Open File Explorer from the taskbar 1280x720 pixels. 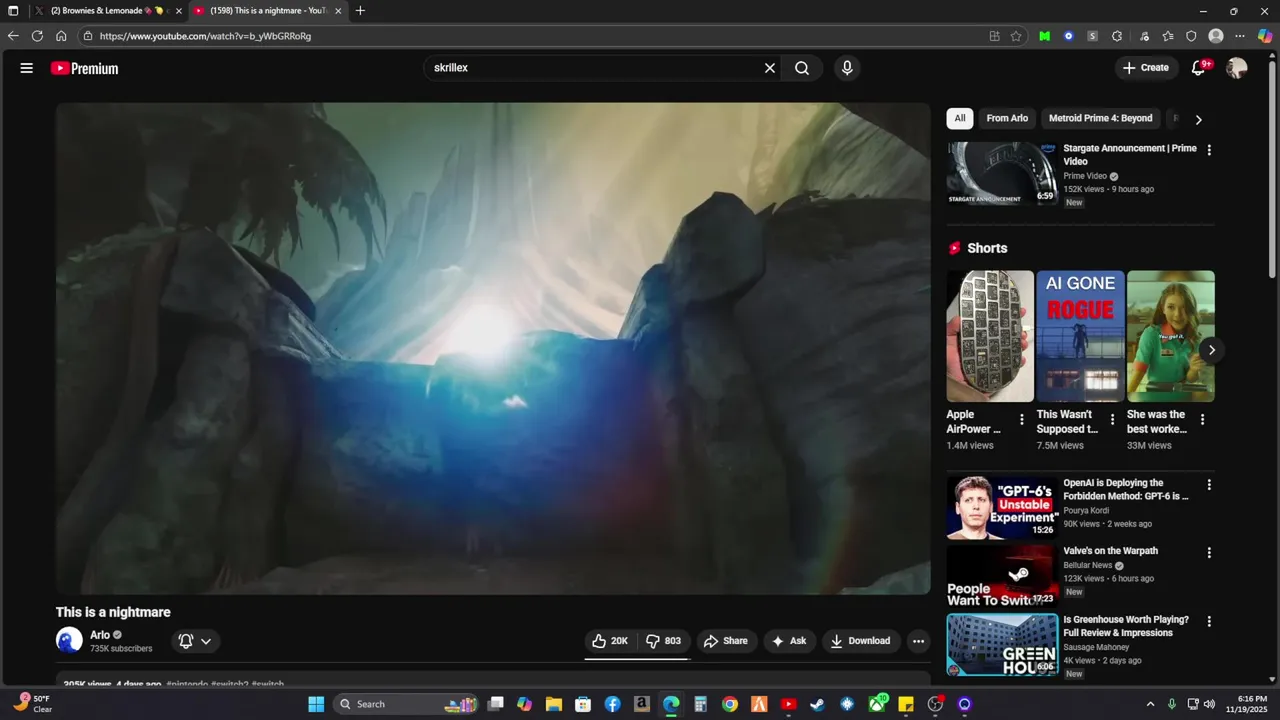(x=553, y=704)
